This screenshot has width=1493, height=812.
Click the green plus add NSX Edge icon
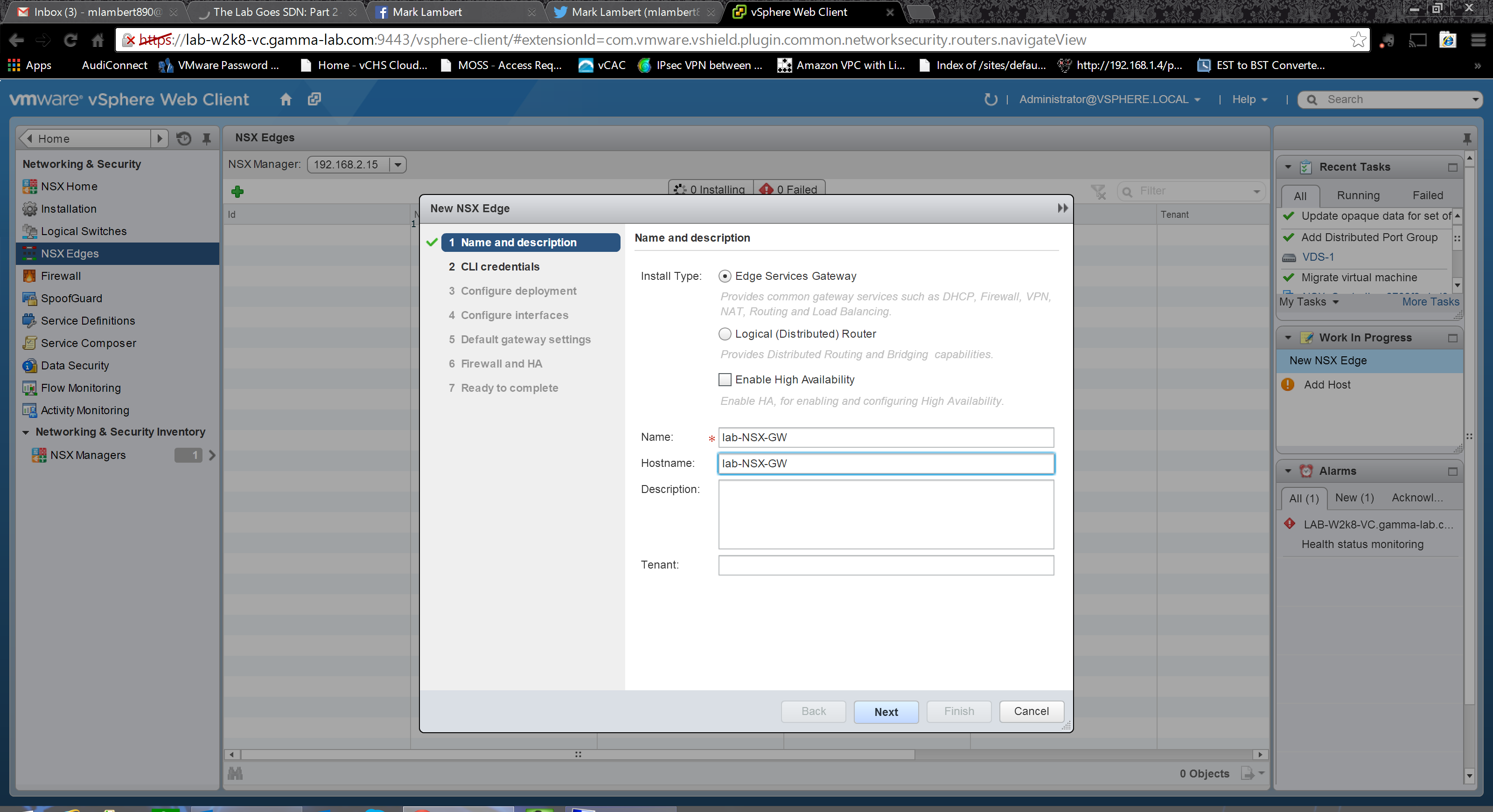click(x=237, y=192)
